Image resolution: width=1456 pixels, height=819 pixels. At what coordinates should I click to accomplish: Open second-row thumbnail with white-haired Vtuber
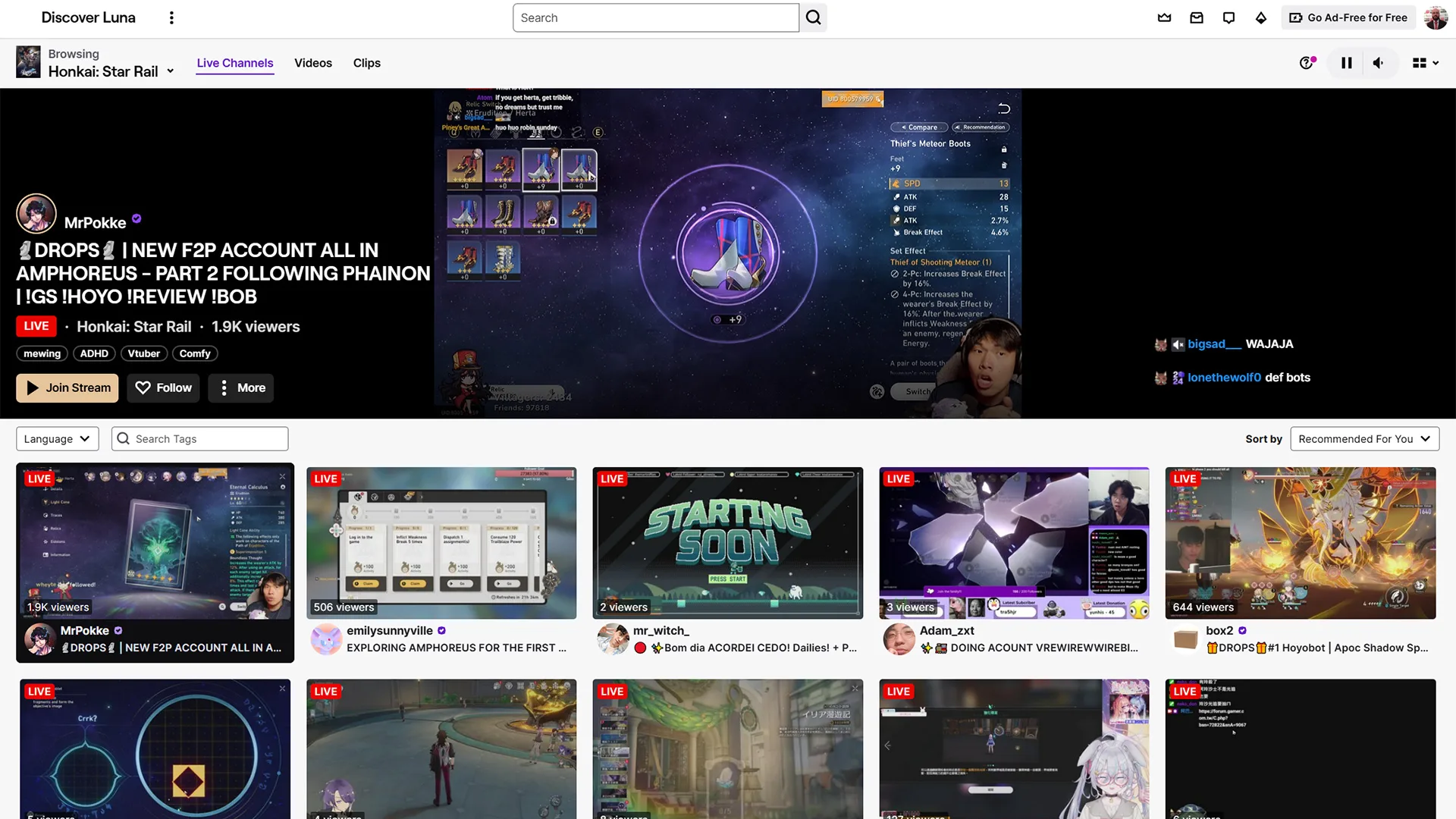coord(1014,749)
